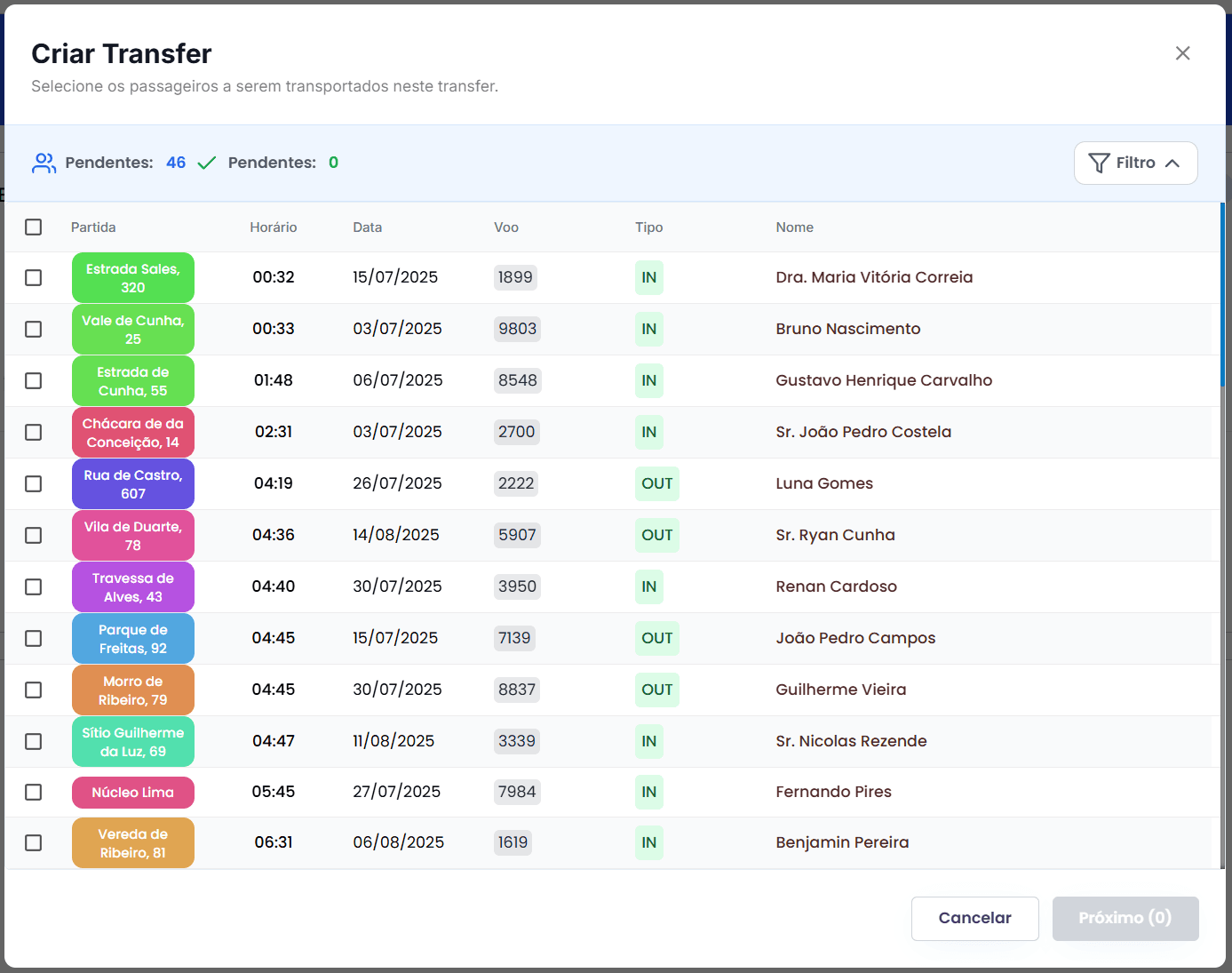Tick the checkbox for Benjamin Pereira

click(34, 842)
